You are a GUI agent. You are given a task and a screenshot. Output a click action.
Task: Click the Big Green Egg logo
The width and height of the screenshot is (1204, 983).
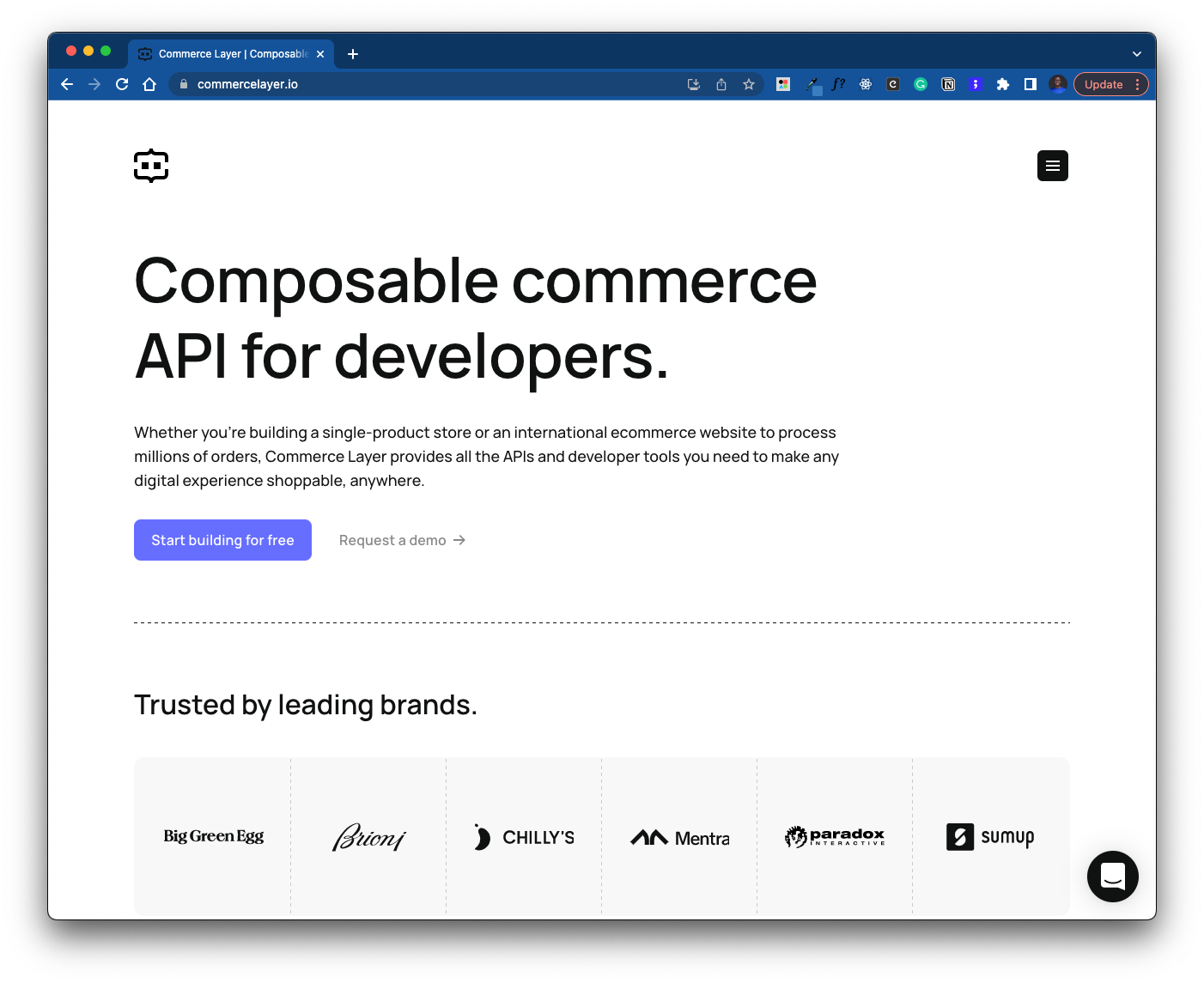coord(213,836)
